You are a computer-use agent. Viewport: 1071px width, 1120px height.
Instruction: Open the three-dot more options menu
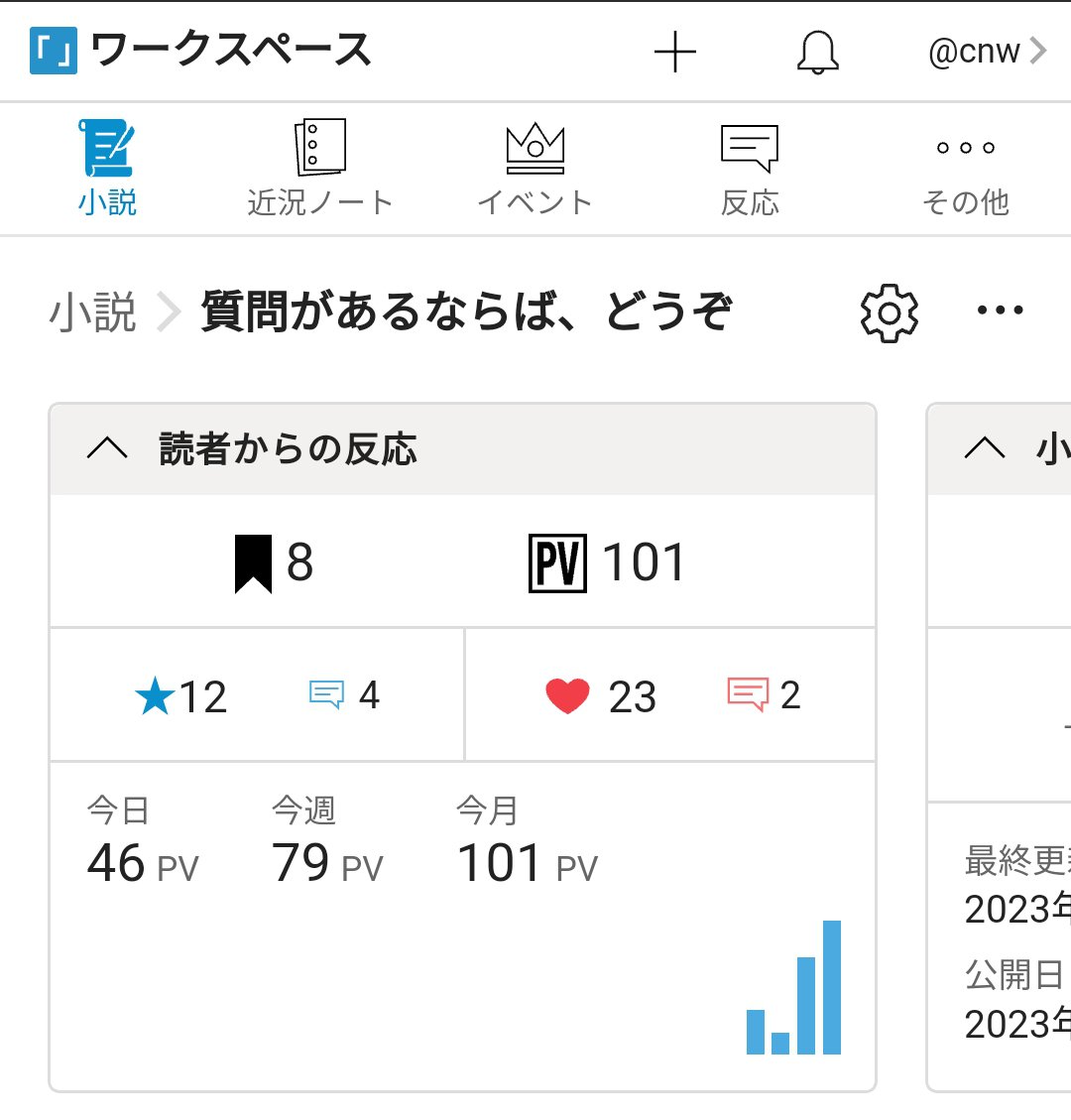[1000, 311]
